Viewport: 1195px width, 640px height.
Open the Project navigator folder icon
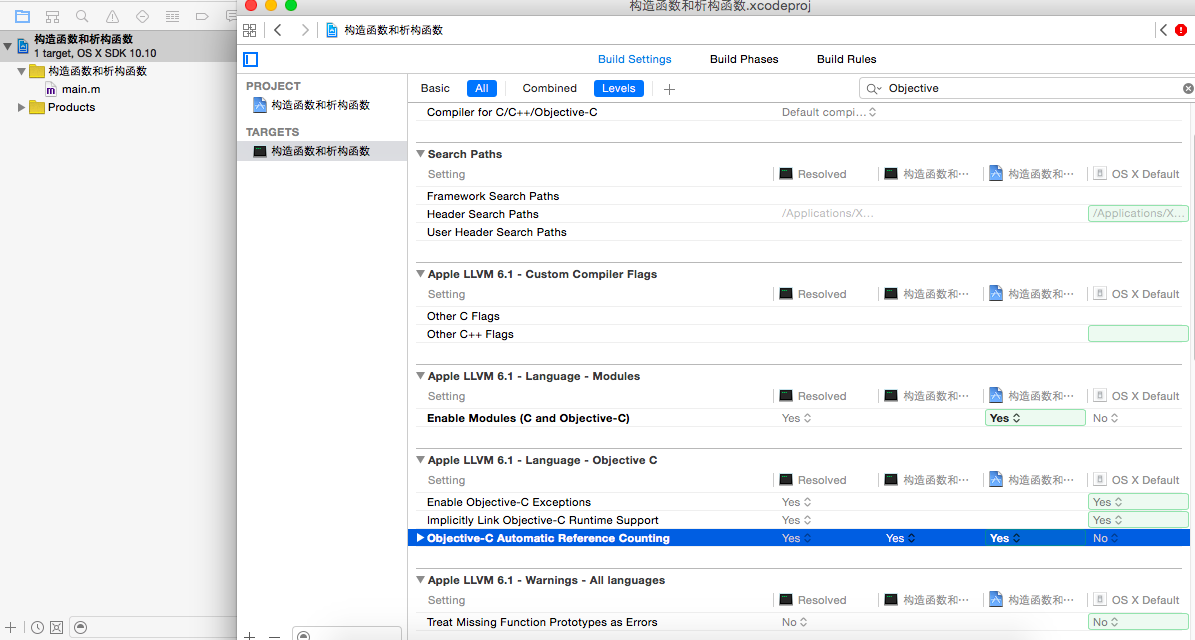(22, 16)
